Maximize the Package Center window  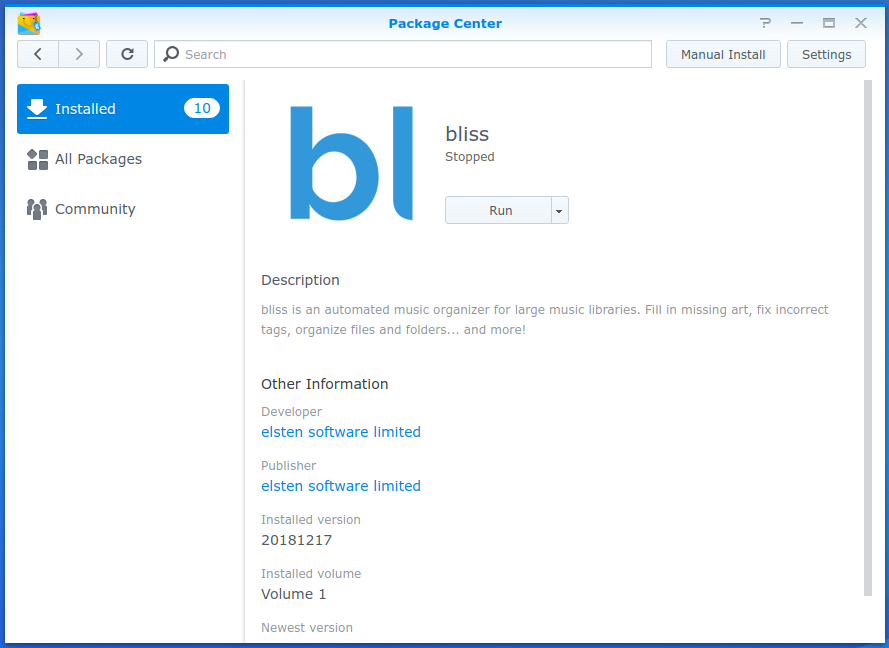pyautogui.click(x=829, y=23)
